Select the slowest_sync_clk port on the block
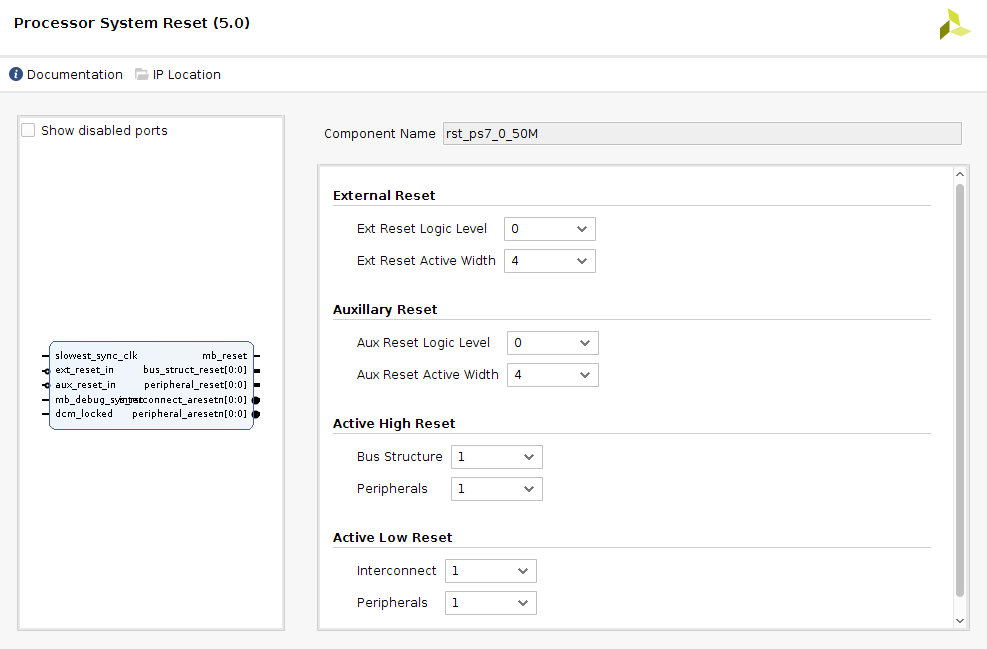The height and width of the screenshot is (649, 987). tap(96, 356)
